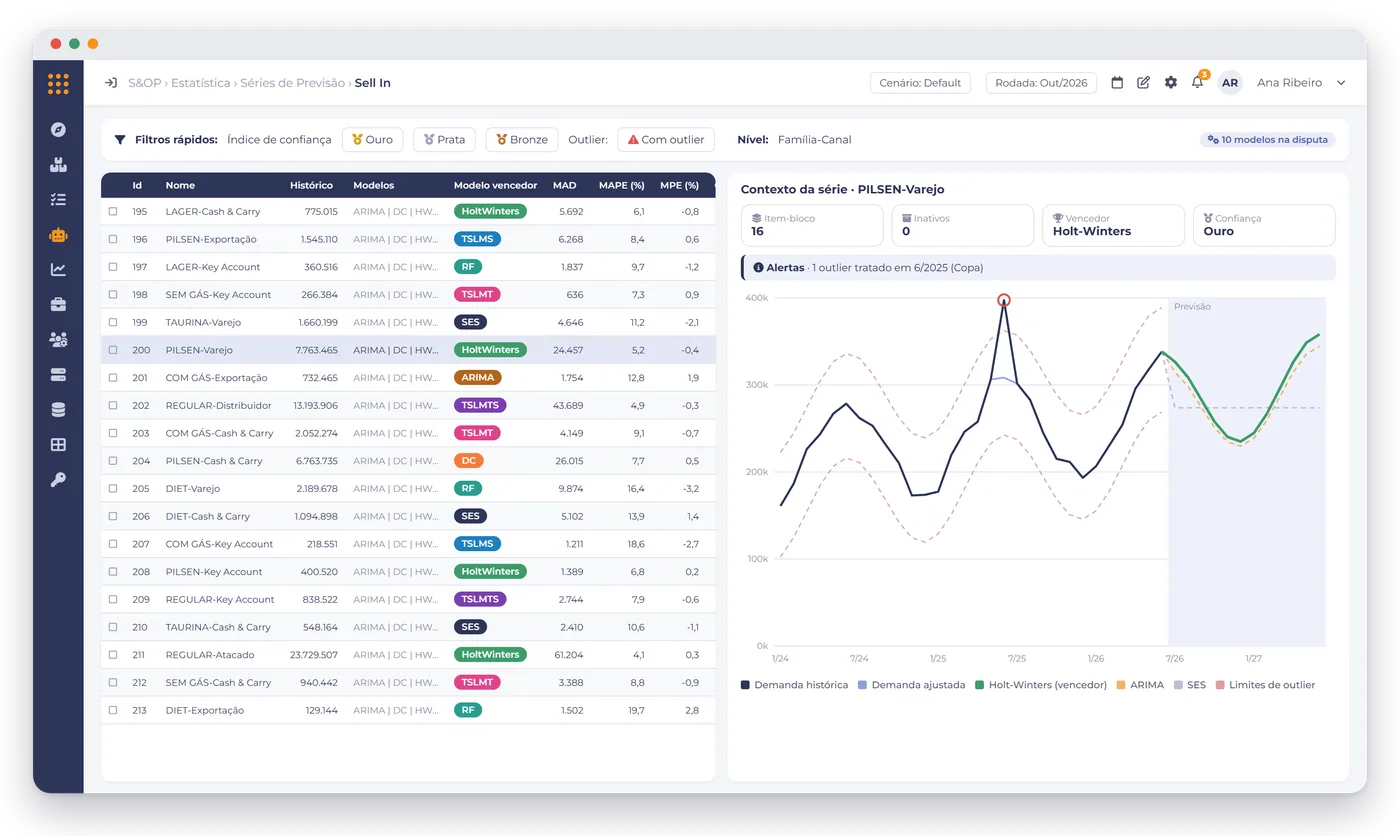Click the calendar icon in header
Screen dimensions: 1400x836
point(1118,83)
